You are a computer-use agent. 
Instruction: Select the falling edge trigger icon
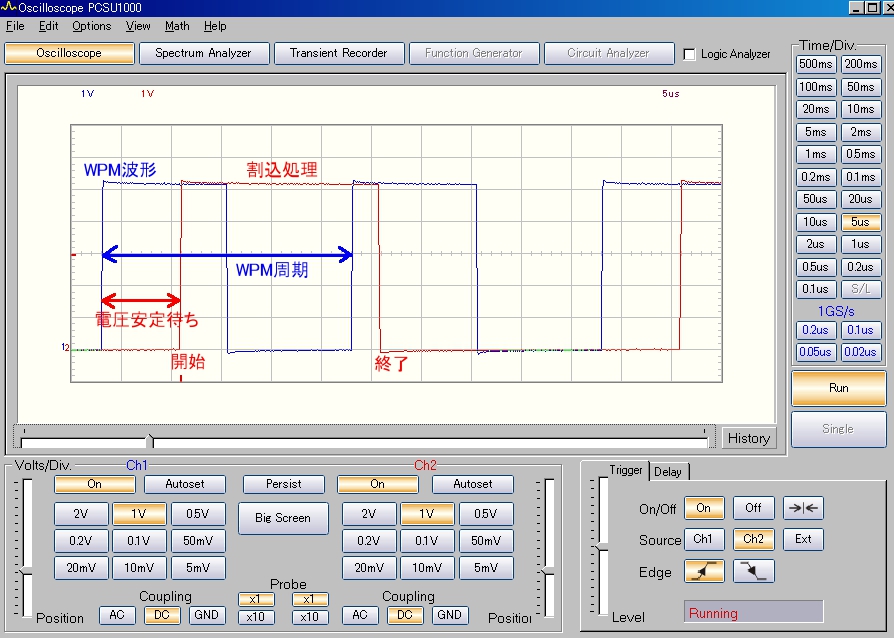[753, 571]
